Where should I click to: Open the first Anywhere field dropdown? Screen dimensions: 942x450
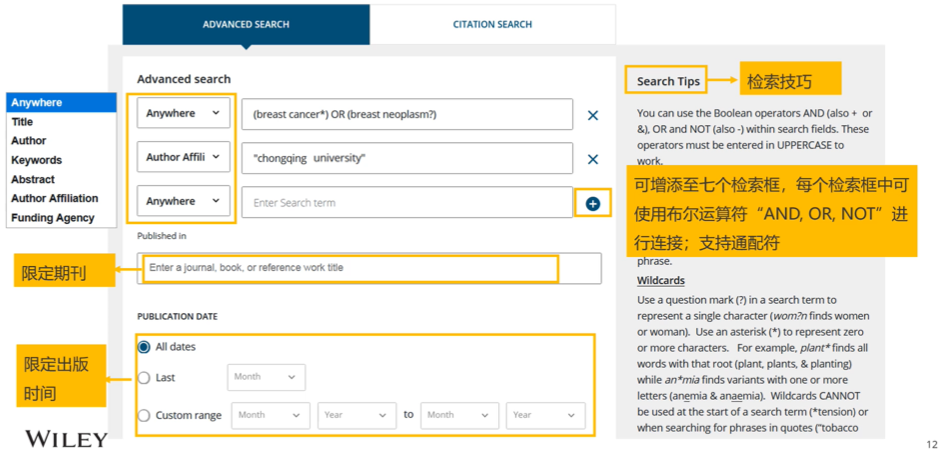[x=183, y=114]
